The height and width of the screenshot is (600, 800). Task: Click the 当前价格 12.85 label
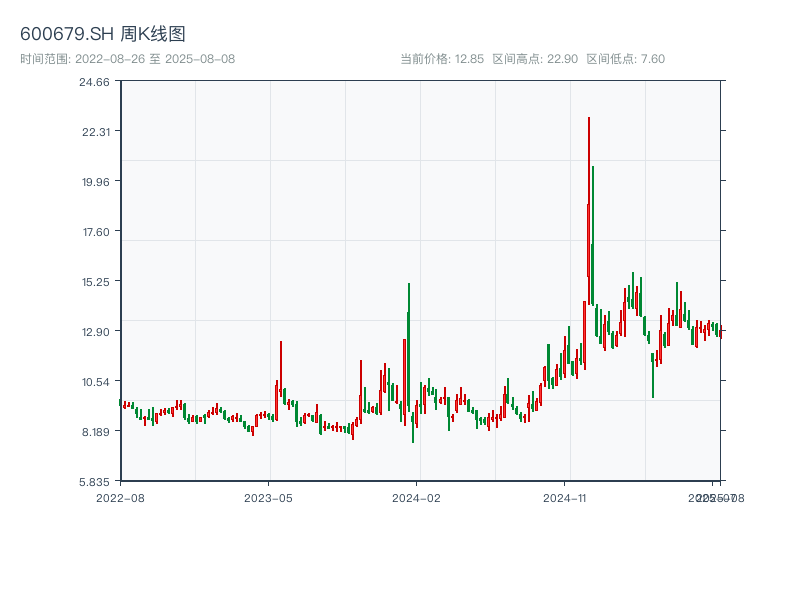coord(442,59)
